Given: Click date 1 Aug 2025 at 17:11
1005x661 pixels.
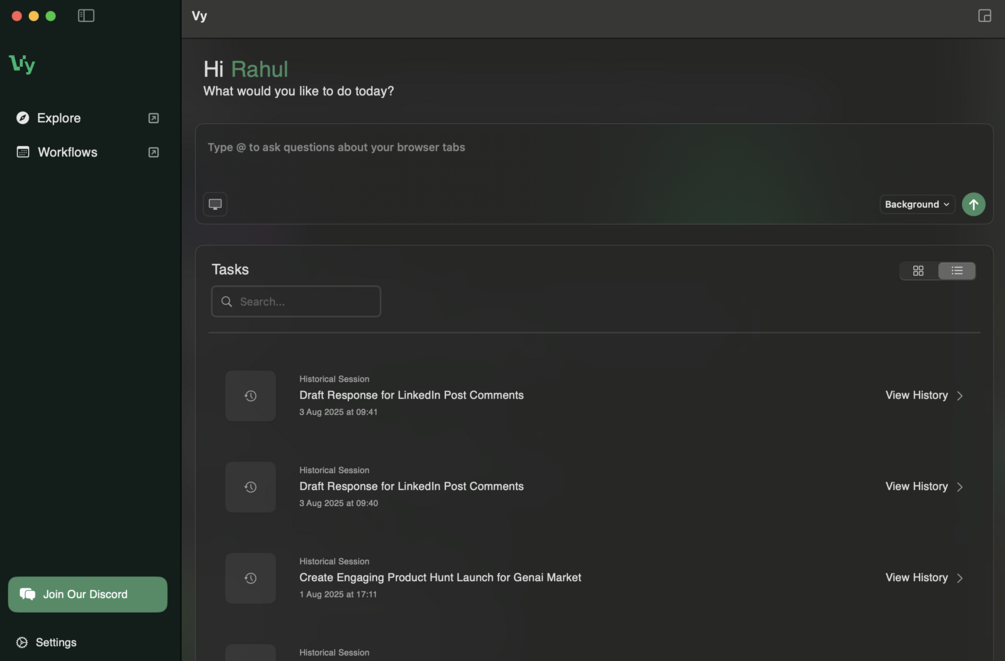Looking at the screenshot, I should (x=338, y=594).
